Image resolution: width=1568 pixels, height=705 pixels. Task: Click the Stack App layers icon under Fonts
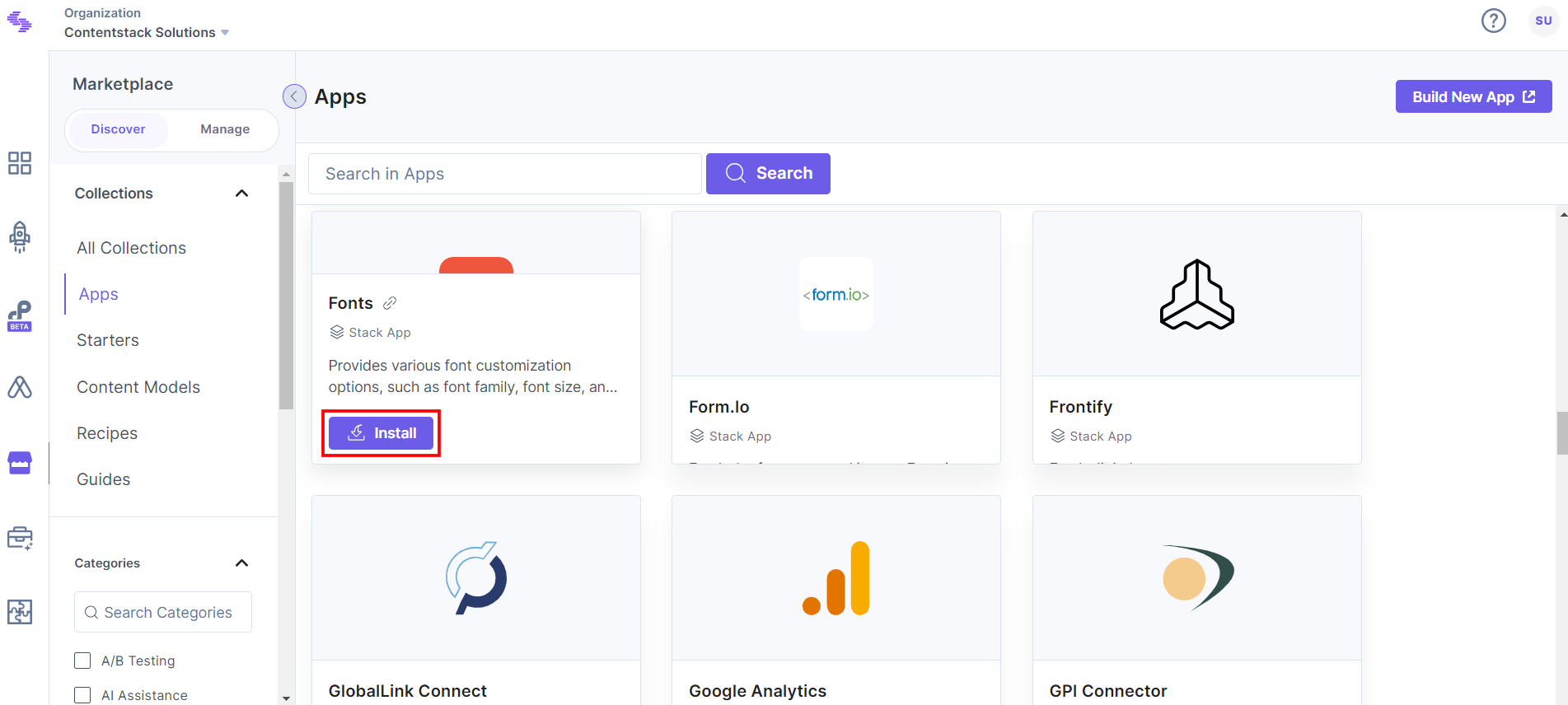coord(337,332)
